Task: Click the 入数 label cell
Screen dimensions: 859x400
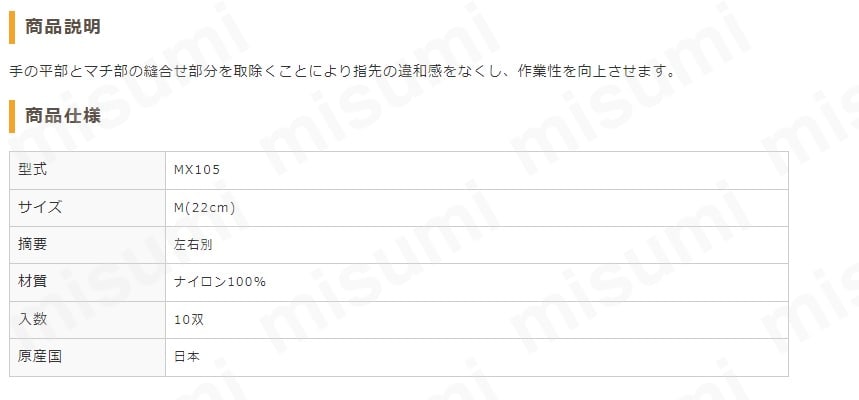Action: (88, 319)
